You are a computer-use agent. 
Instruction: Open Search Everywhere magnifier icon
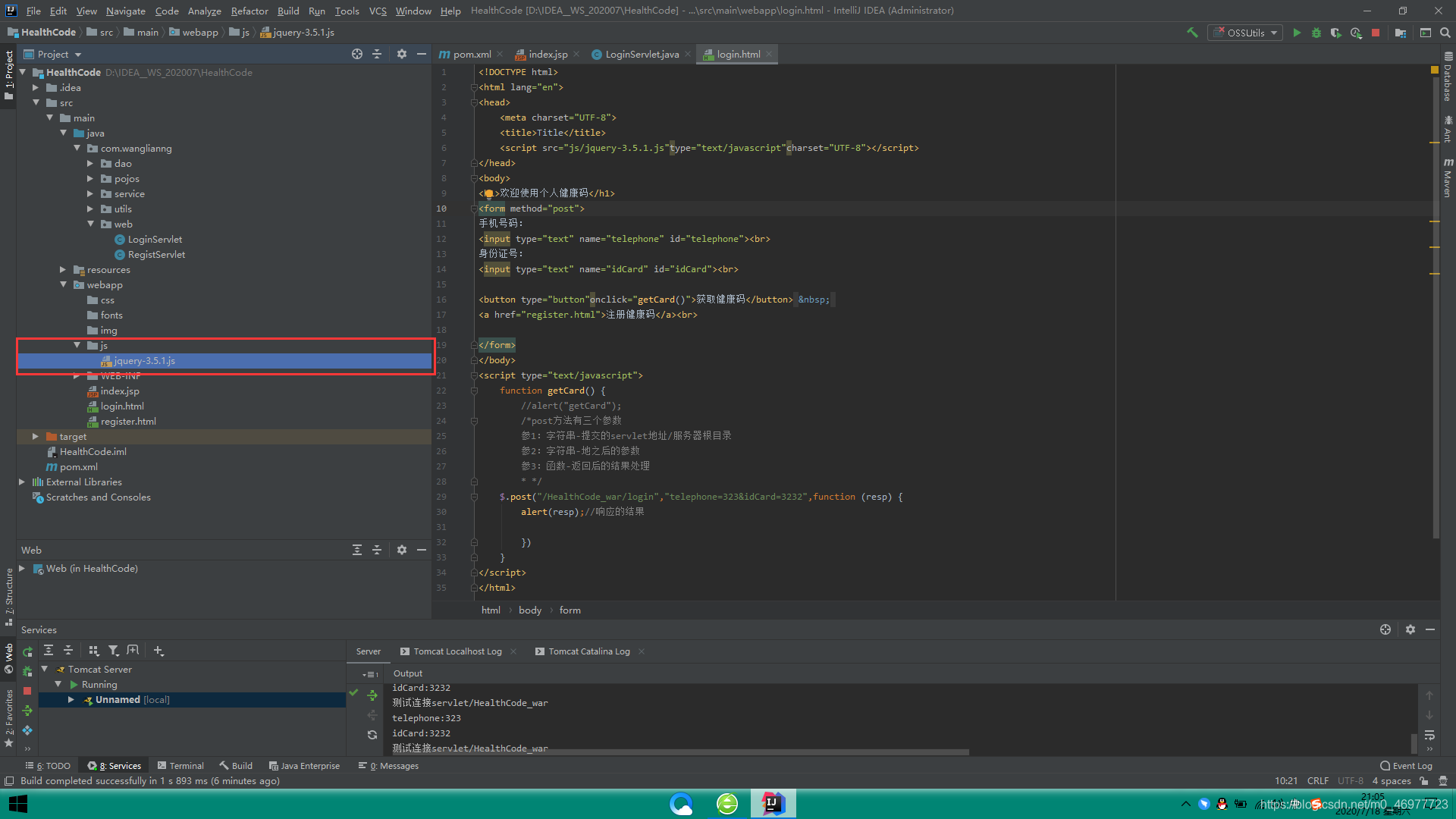1445,33
